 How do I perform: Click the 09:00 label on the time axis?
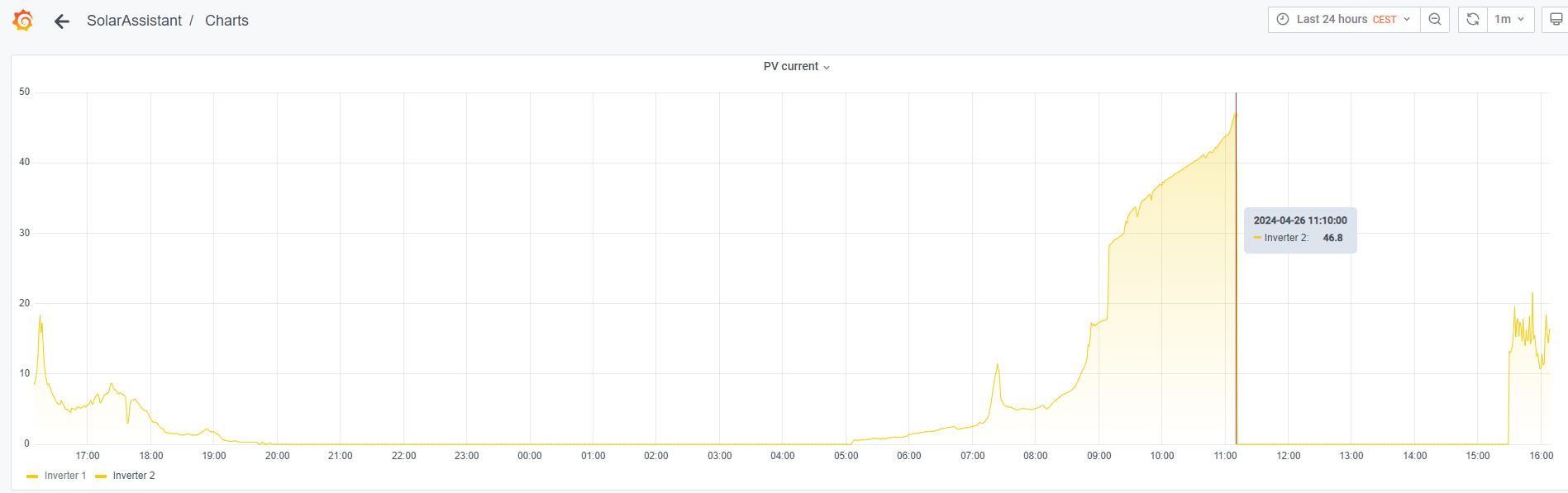coord(1099,456)
